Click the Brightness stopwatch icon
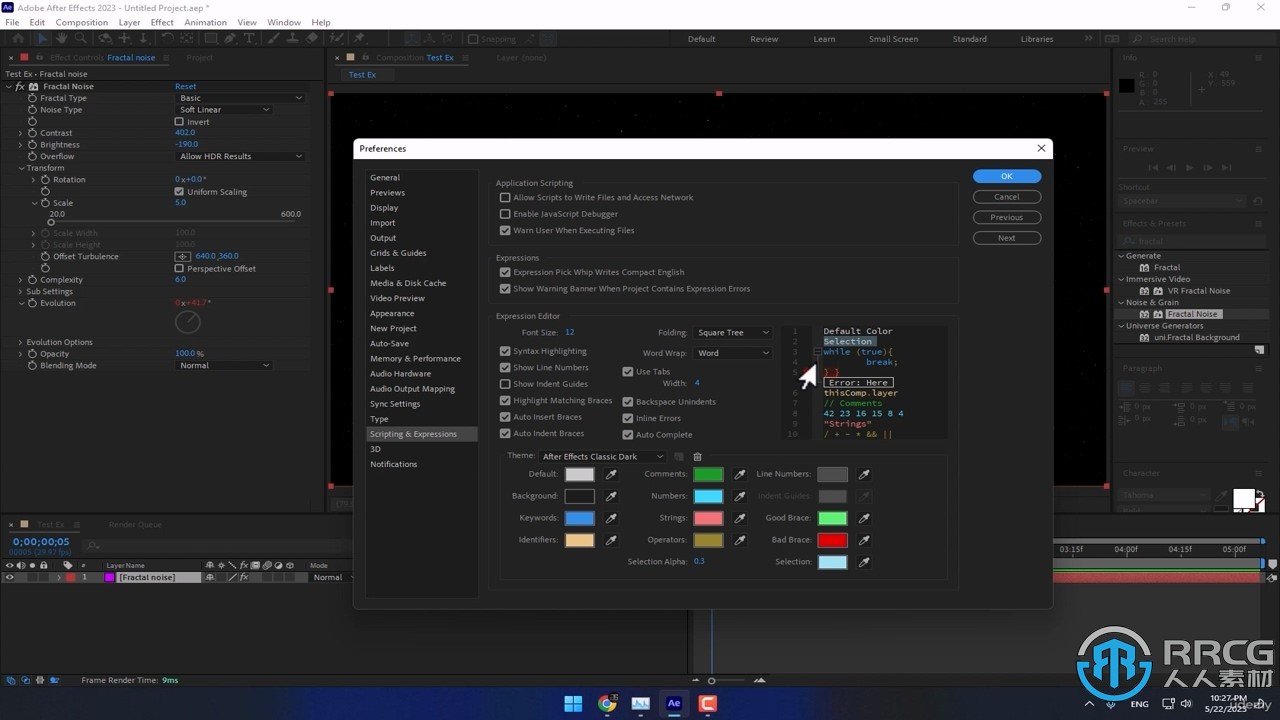 [32, 145]
